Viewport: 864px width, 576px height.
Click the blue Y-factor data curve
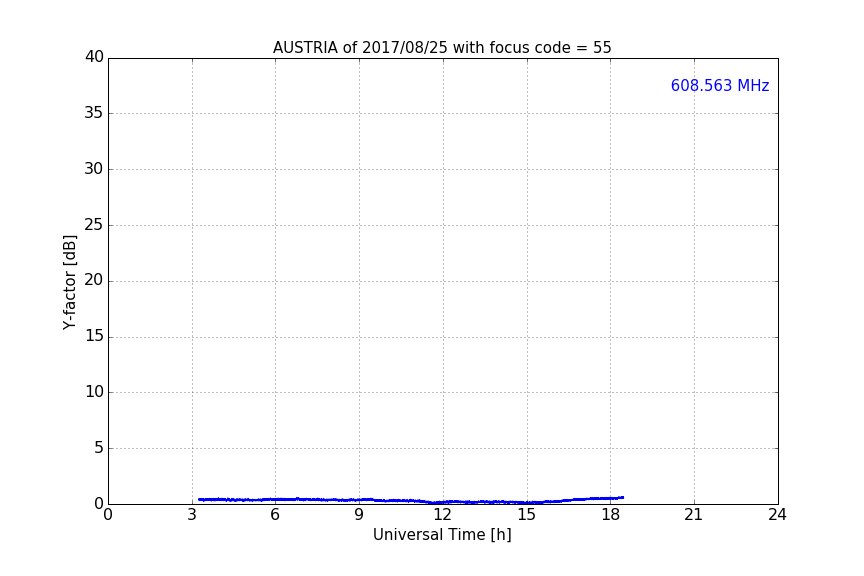point(411,500)
